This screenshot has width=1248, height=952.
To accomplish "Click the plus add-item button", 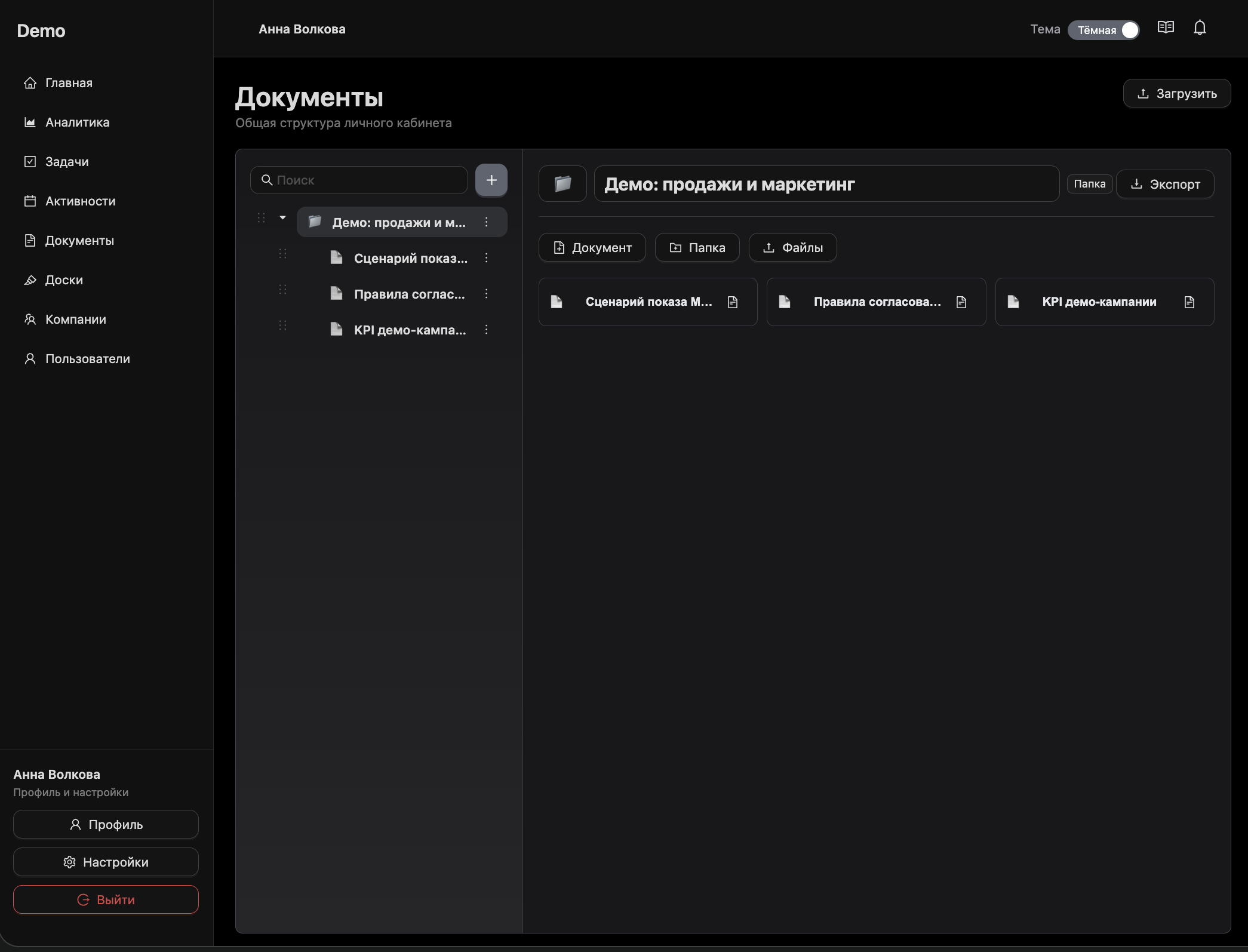I will [491, 180].
